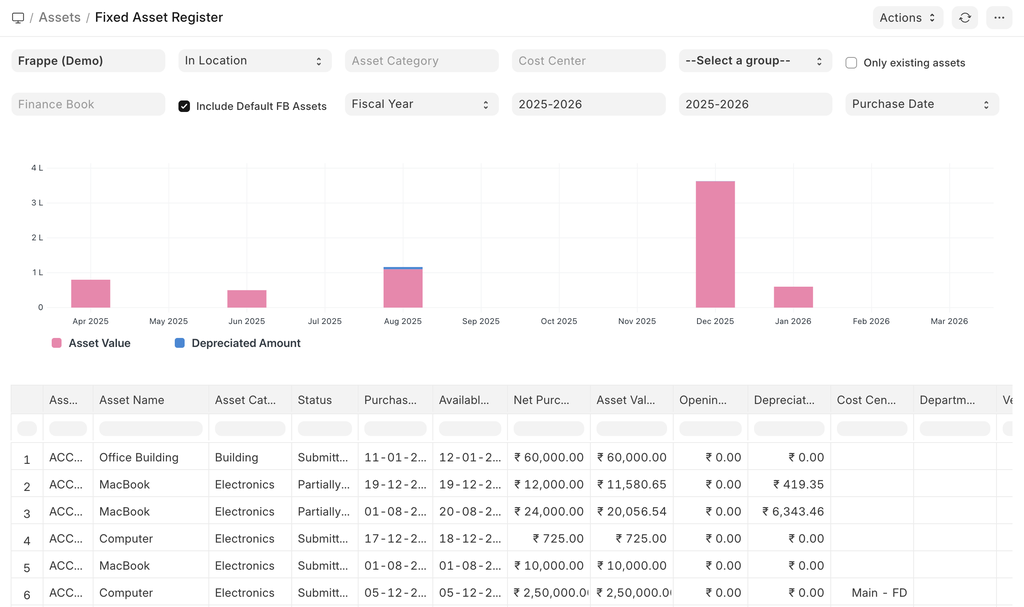Enable Only existing assets checkbox
This screenshot has width=1024, height=607.
pyautogui.click(x=852, y=63)
